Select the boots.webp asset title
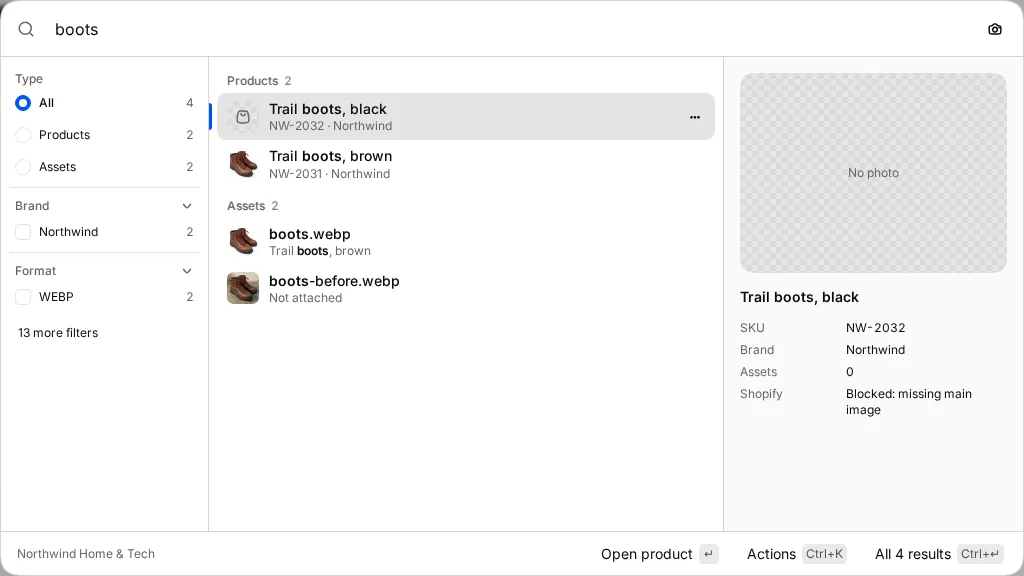Screen dimensions: 1024x576 pos(310,234)
